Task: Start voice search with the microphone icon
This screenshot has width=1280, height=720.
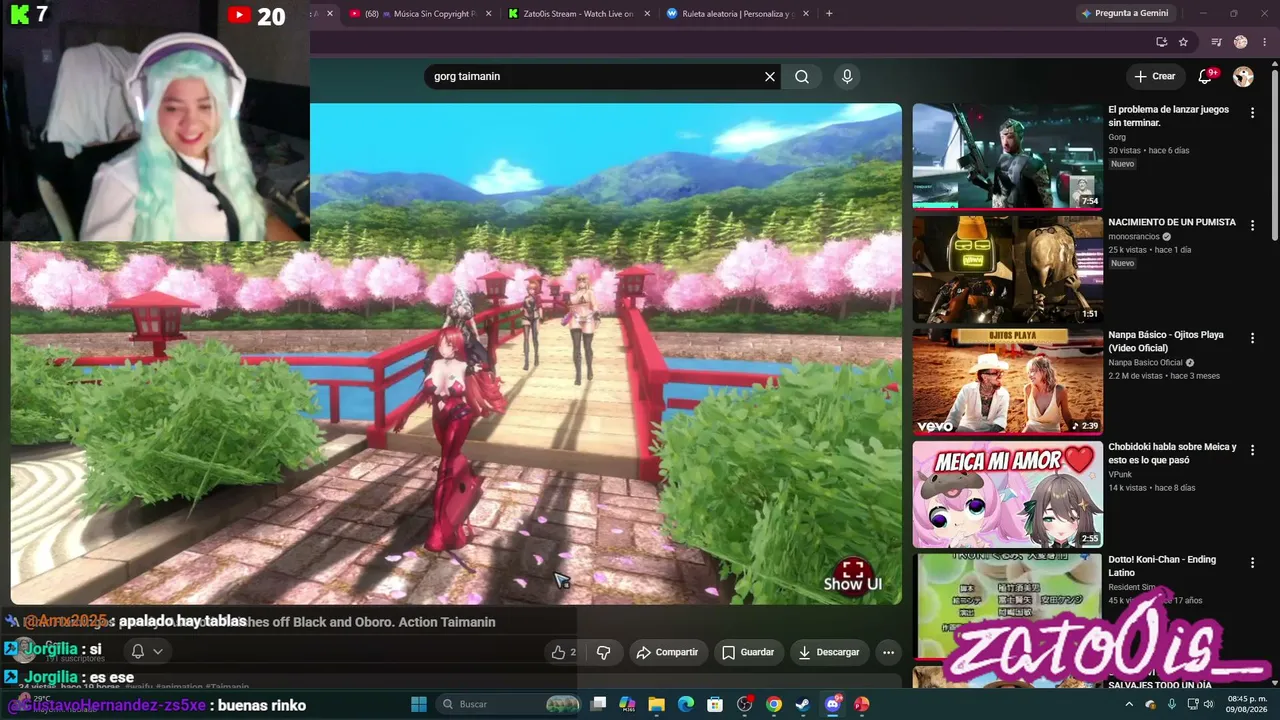Action: (847, 76)
